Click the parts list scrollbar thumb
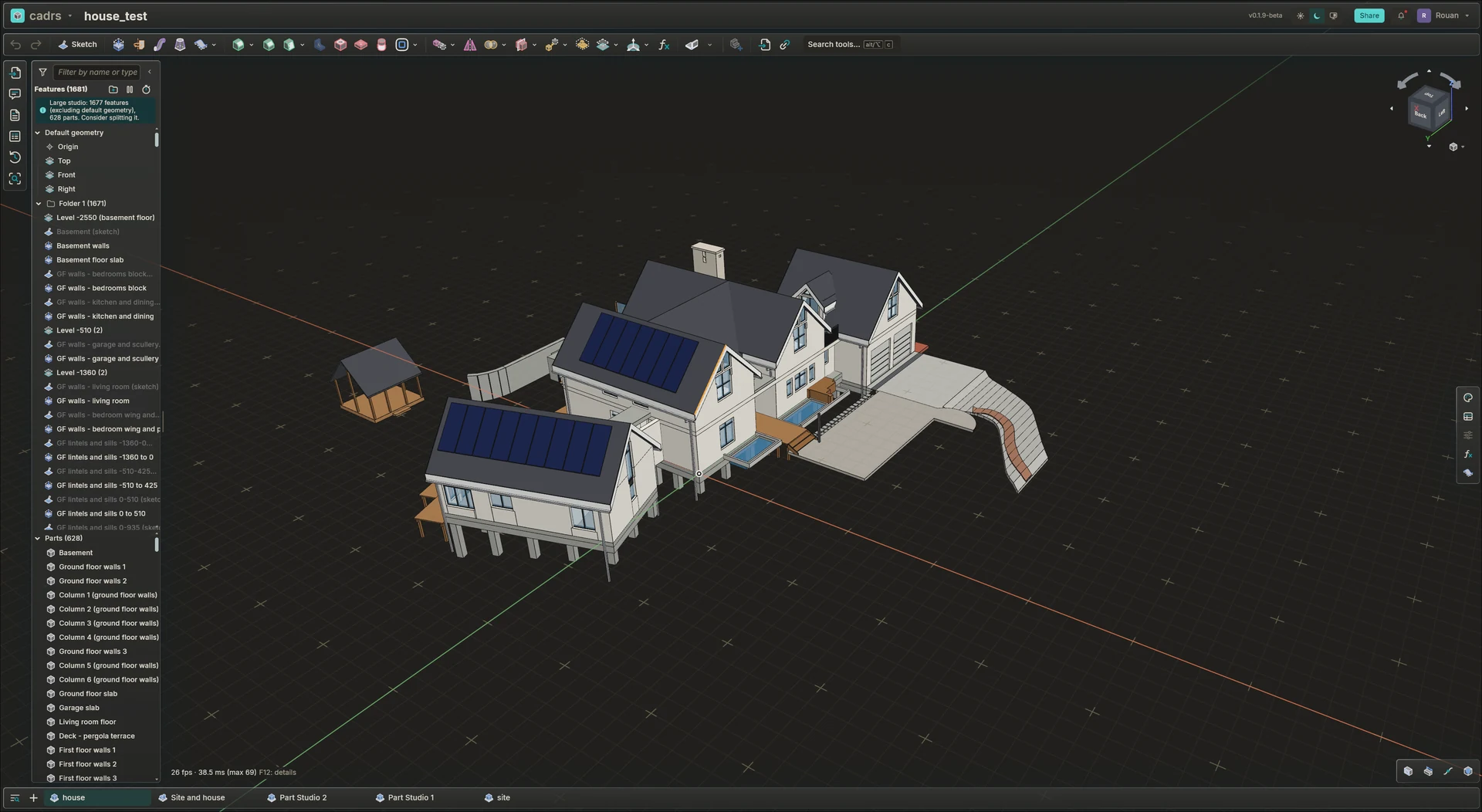 [157, 545]
